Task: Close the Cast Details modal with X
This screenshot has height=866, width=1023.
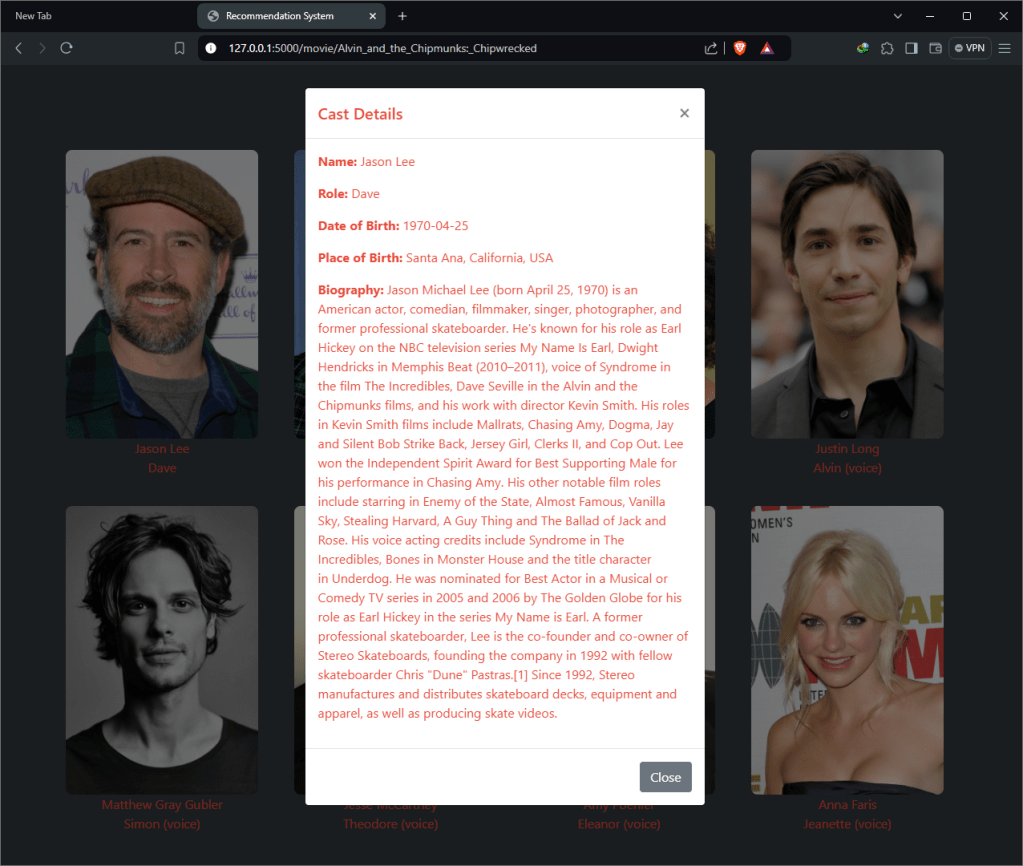Action: (684, 113)
